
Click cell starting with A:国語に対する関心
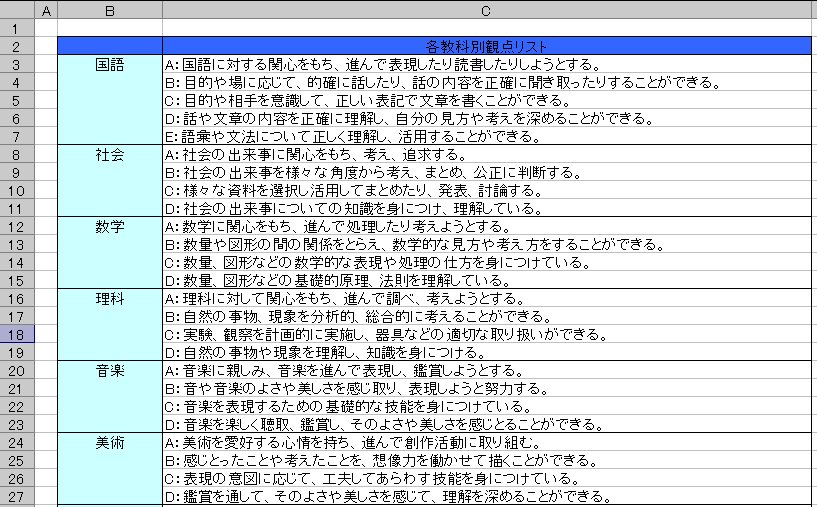pyautogui.click(x=380, y=64)
